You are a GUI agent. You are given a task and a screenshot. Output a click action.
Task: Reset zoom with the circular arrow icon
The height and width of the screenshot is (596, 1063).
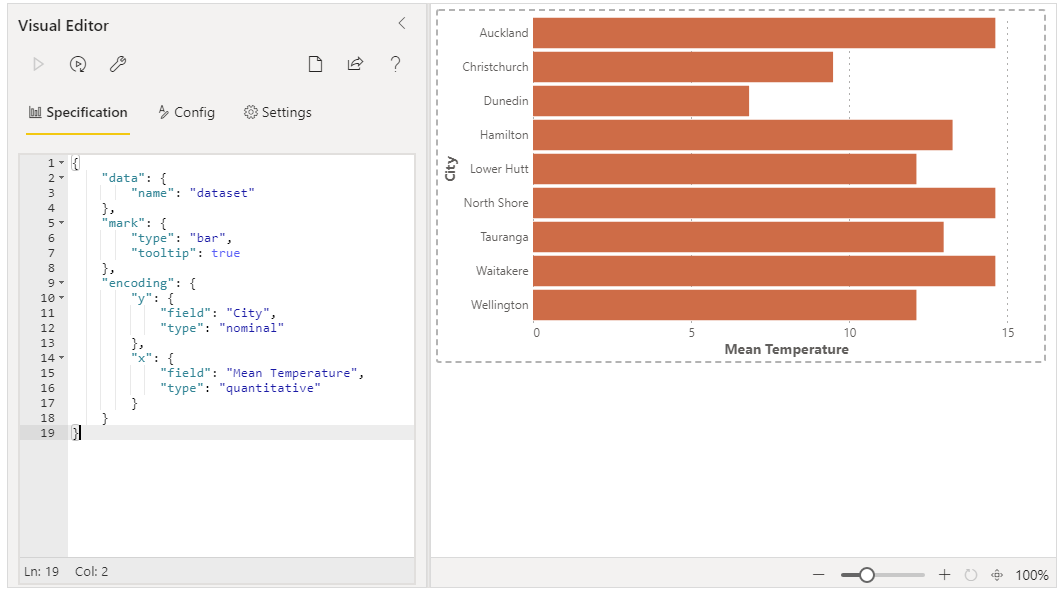coord(971,575)
